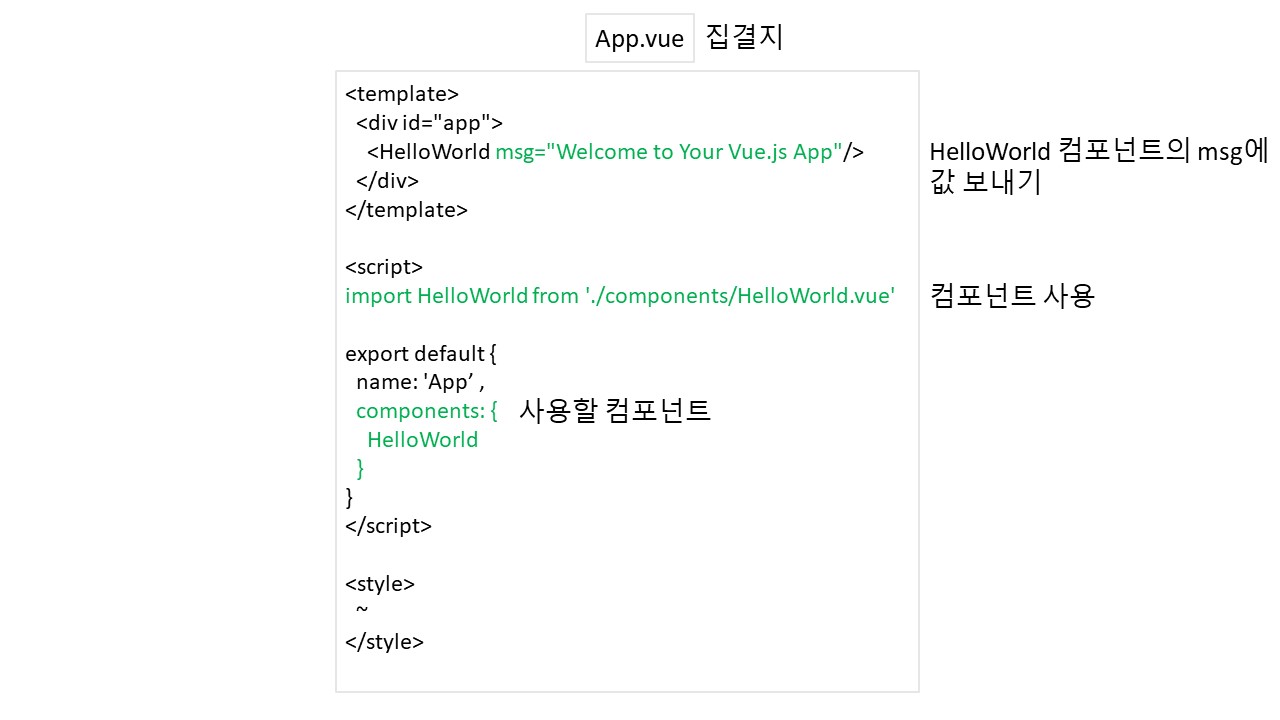Click the name: 'App' line
This screenshot has width=1280, height=720.
tap(420, 382)
